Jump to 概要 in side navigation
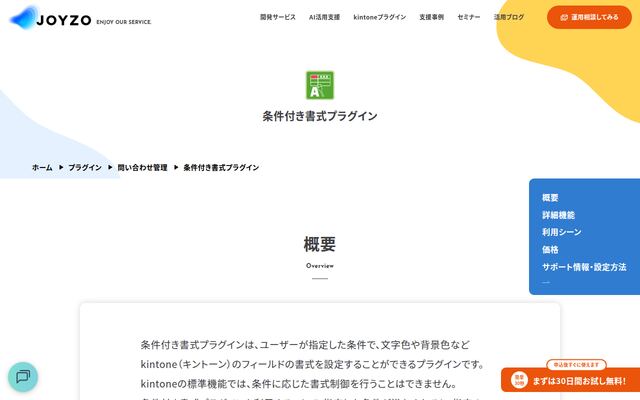640x400 pixels. tap(550, 198)
